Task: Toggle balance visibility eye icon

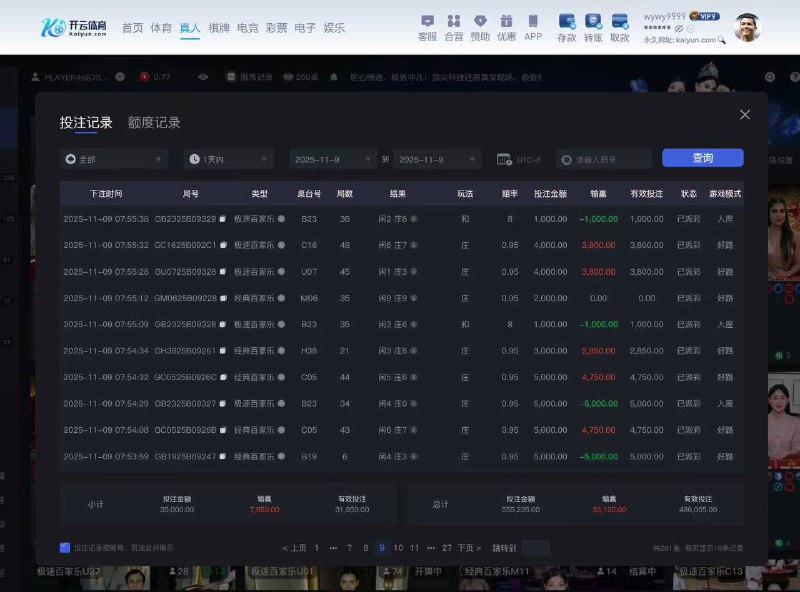Action: tap(678, 28)
